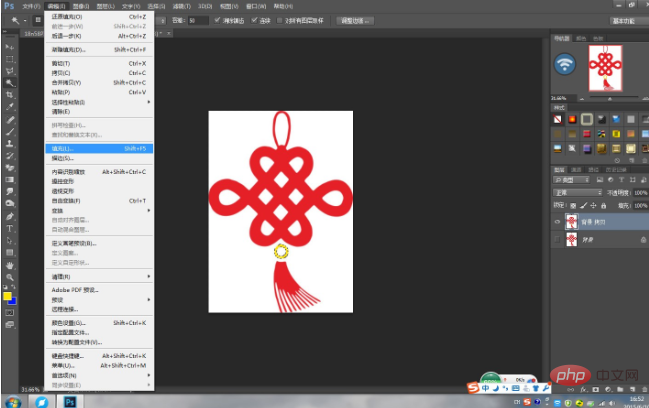This screenshot has height=408, width=649.
Task: Choose Free Transform Ctrl+T menu item
Action: [x=99, y=201]
